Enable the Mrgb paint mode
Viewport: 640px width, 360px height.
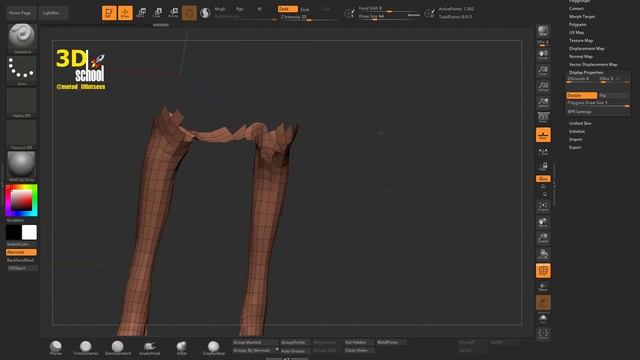[x=220, y=9]
